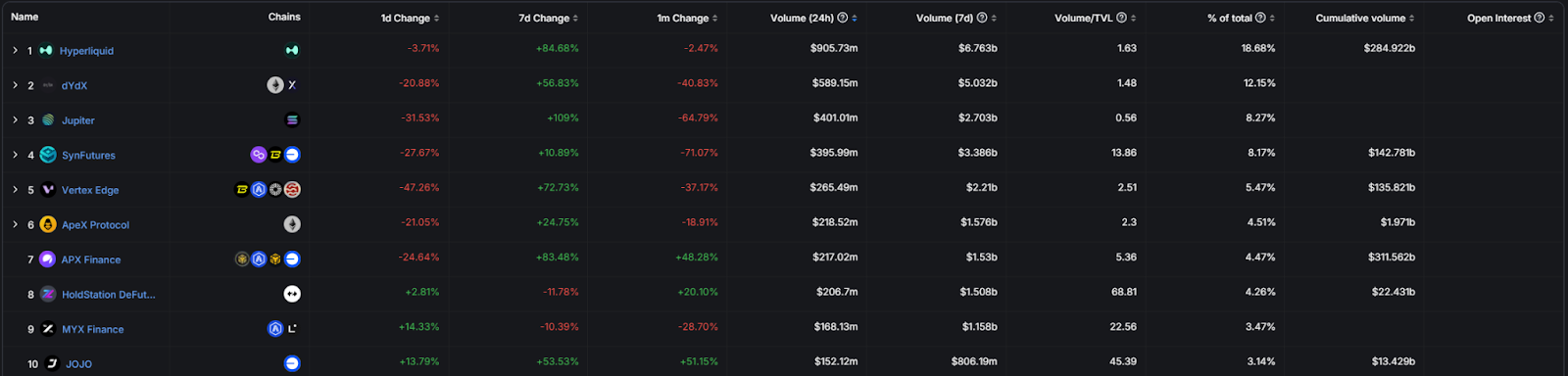Screen dimensions: 1568x376
Task: Open the JOJO protocol link
Action: pos(78,364)
